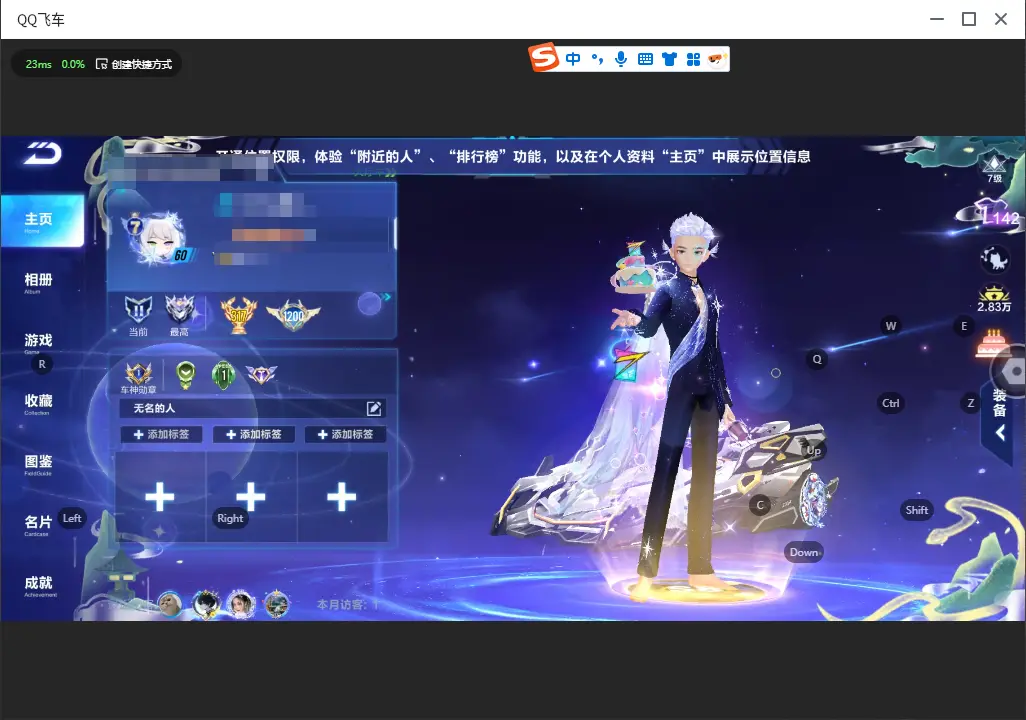Click the back arrow logo icon

click(x=43, y=153)
